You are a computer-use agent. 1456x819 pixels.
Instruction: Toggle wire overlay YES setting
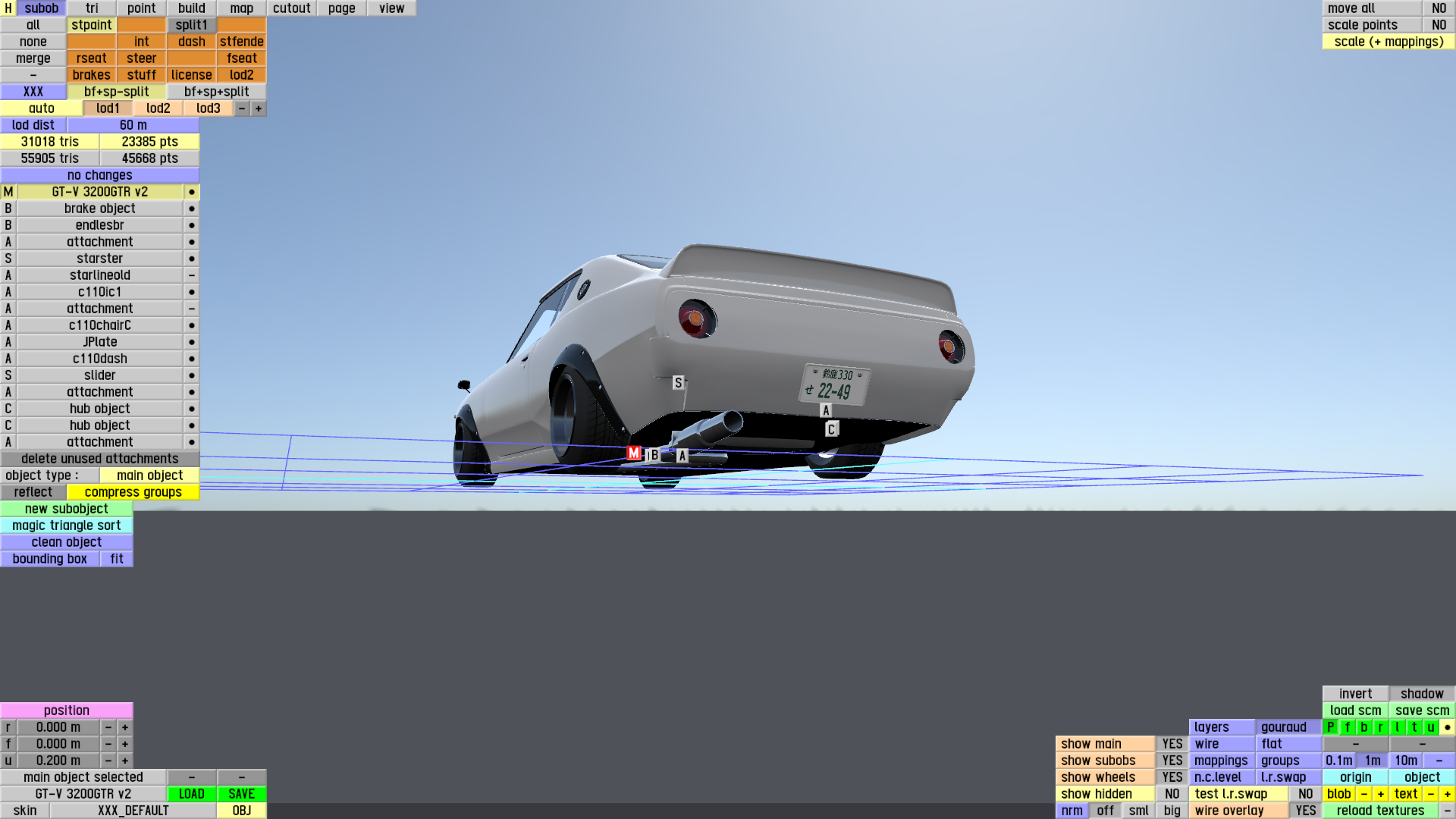tap(1305, 811)
